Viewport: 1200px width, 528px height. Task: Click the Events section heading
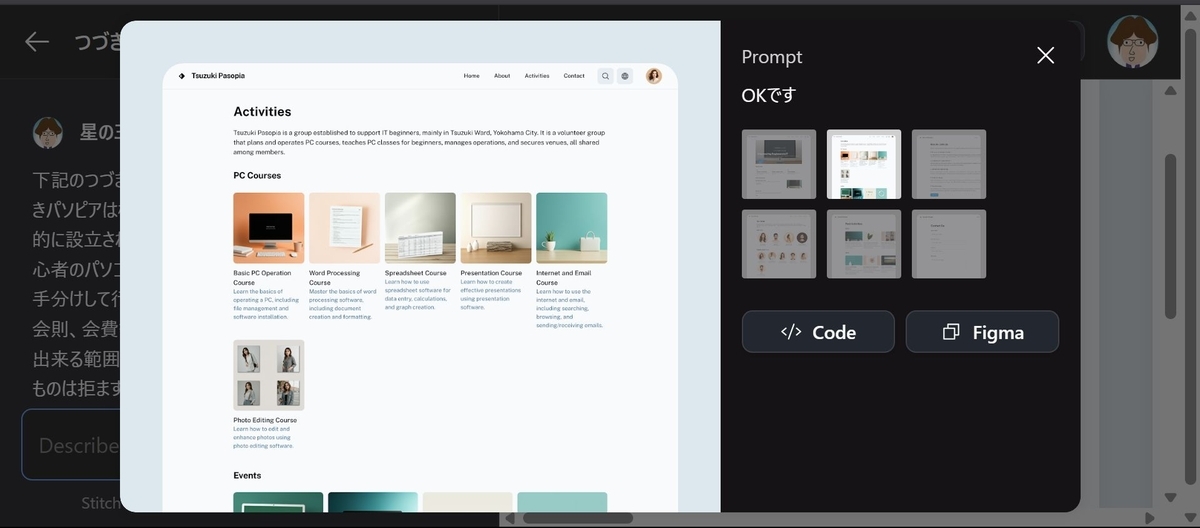point(247,475)
